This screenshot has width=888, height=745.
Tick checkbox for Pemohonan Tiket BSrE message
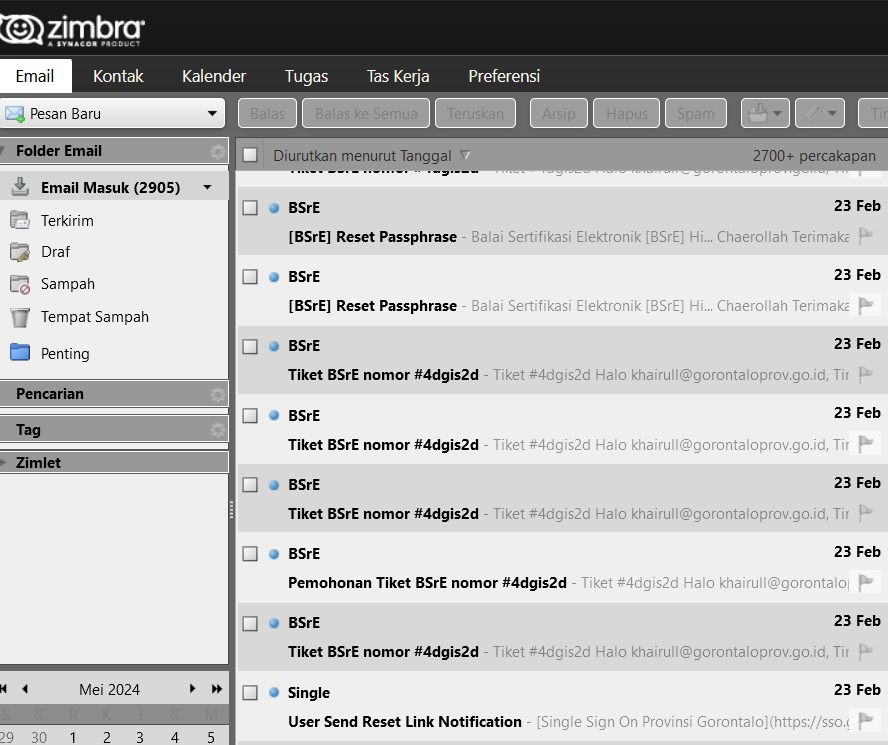click(x=250, y=554)
